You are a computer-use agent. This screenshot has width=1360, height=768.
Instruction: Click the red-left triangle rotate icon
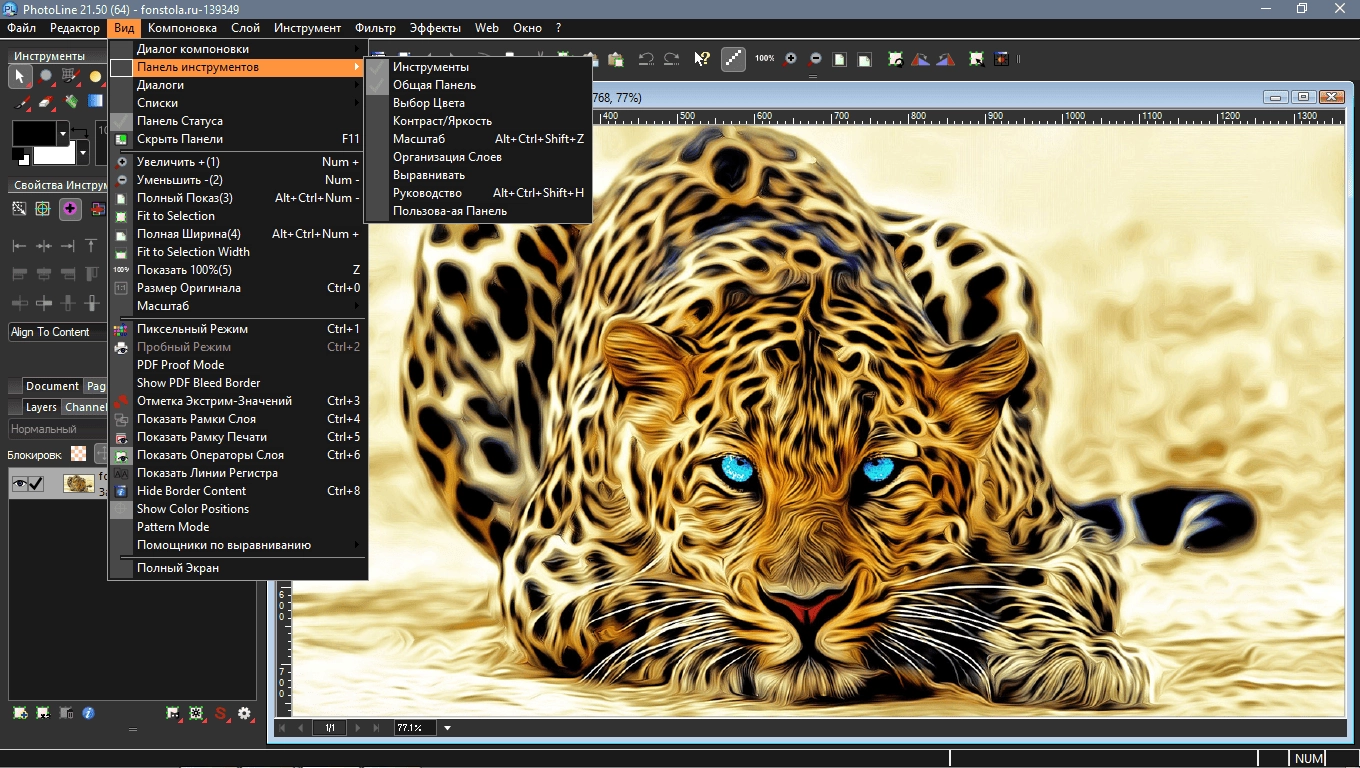pyautogui.click(x=921, y=59)
